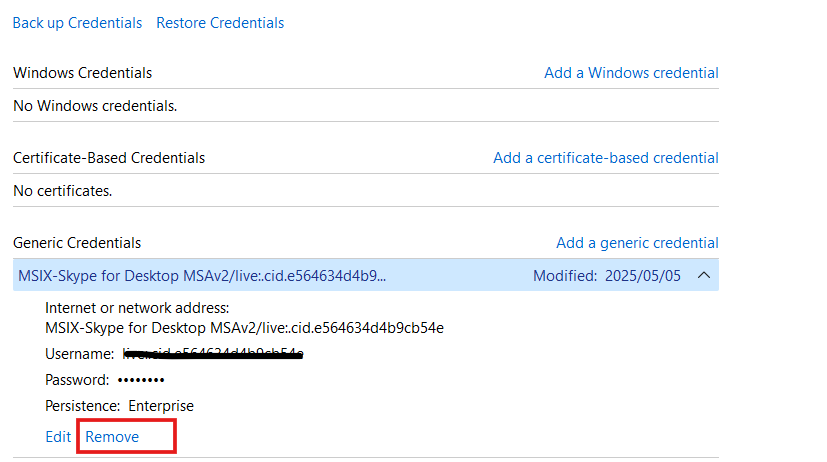Edit the Skype credential
Screen dimensions: 827x462
pyautogui.click(x=58, y=437)
